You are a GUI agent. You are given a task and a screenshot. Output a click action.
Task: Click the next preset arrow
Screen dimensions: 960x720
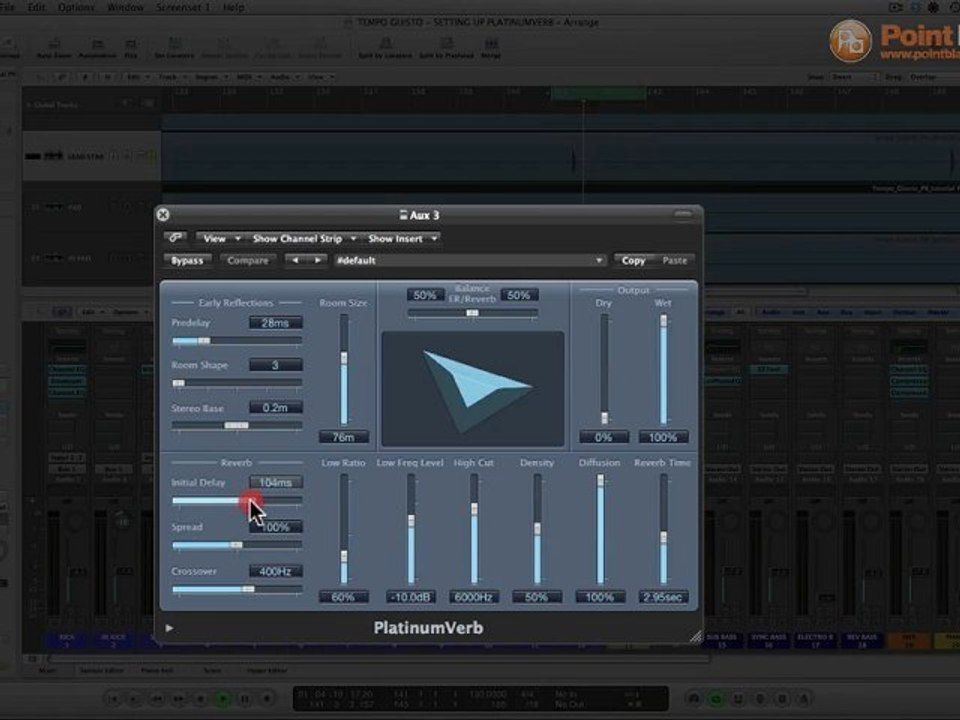[x=317, y=260]
